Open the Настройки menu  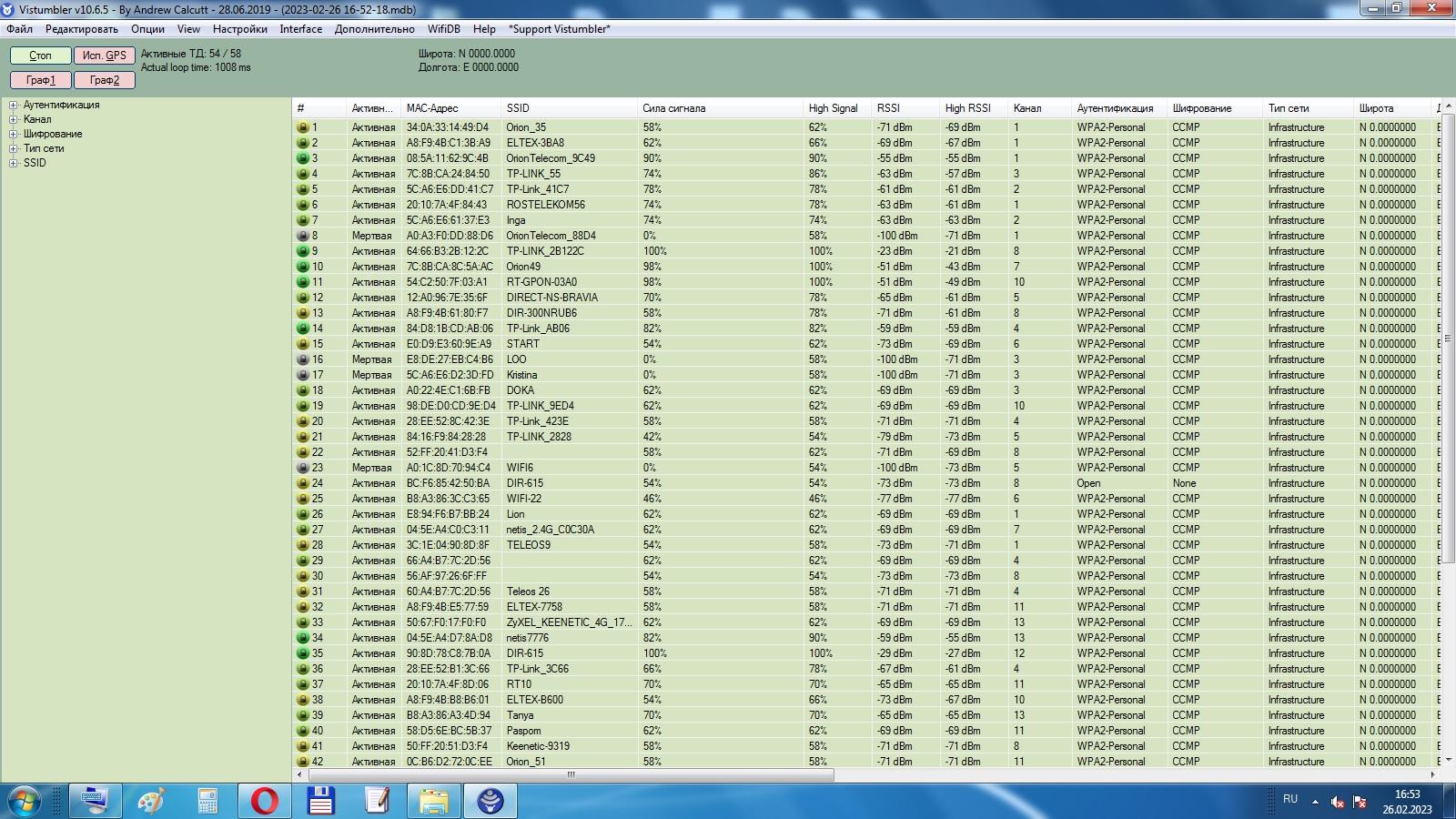[240, 29]
